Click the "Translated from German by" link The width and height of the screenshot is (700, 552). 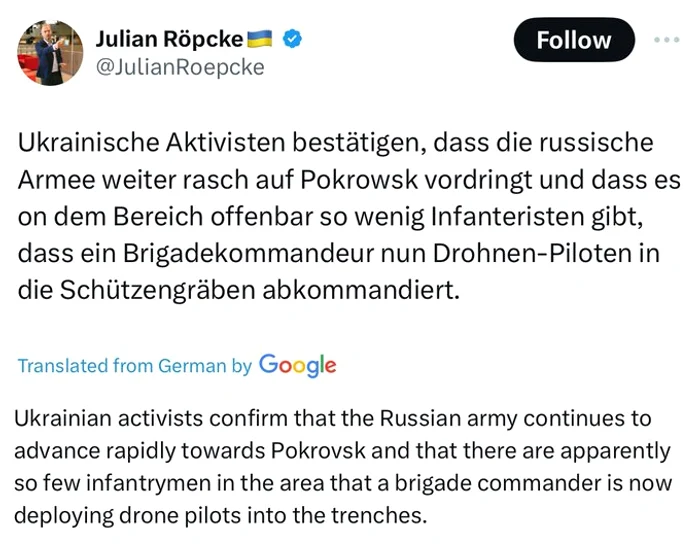coord(135,366)
